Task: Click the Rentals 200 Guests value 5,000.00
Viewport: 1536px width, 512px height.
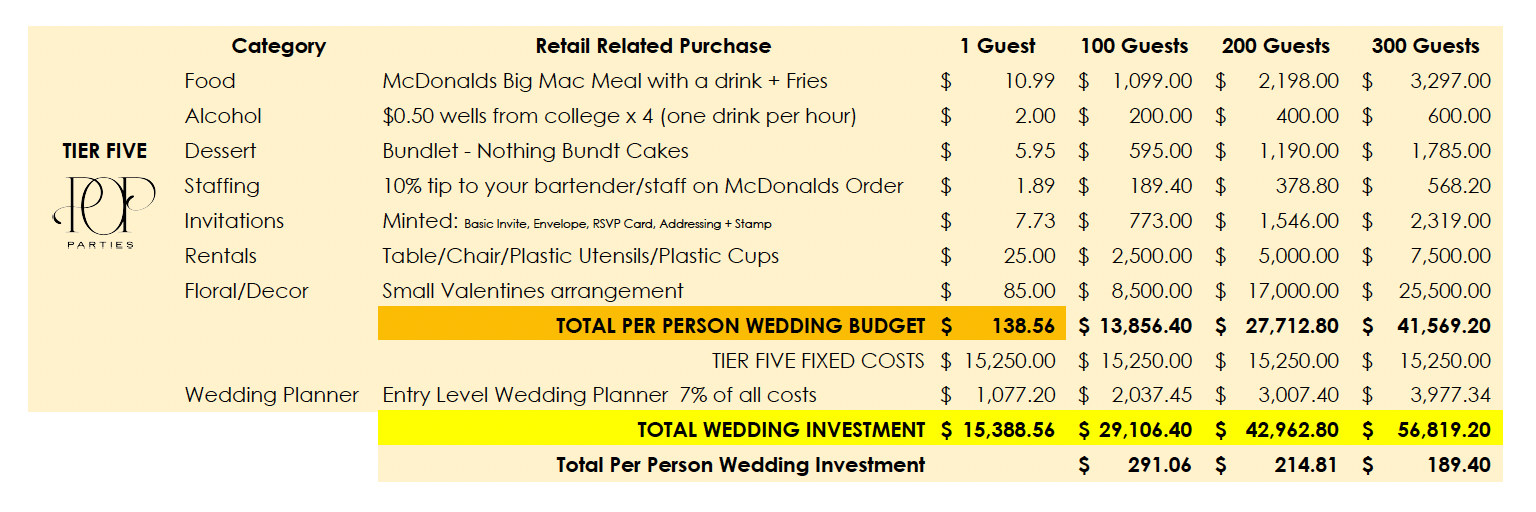Action: 1298,256
